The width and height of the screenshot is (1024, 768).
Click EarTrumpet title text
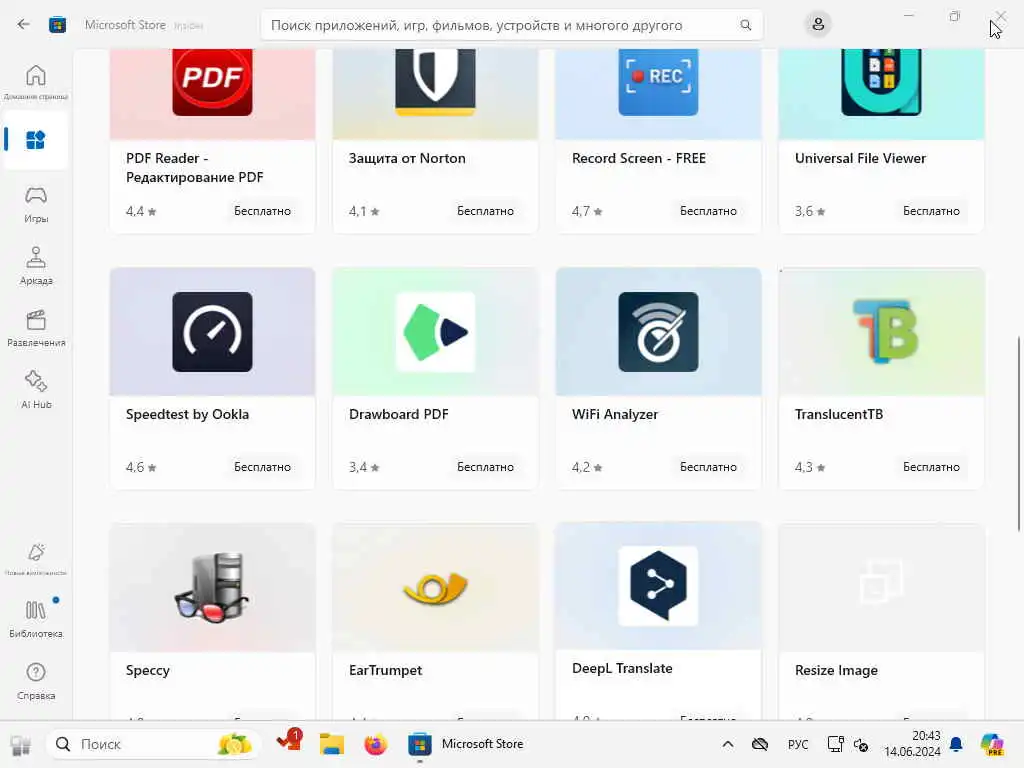[x=385, y=671]
